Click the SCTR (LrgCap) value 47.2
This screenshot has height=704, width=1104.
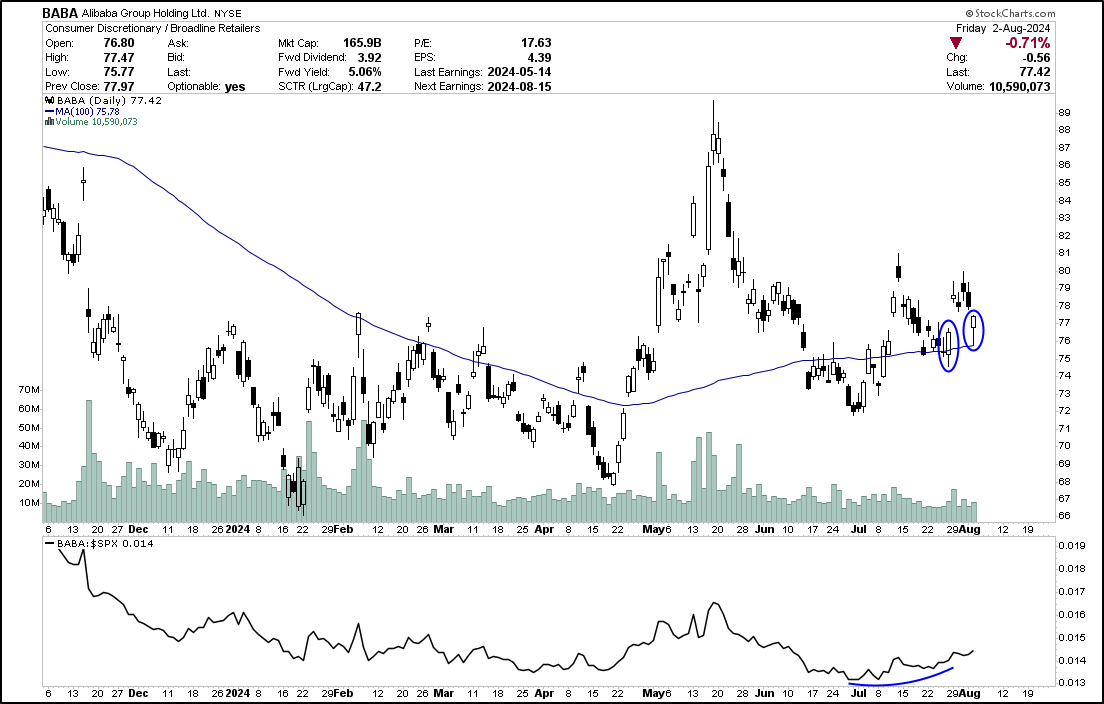pos(369,87)
